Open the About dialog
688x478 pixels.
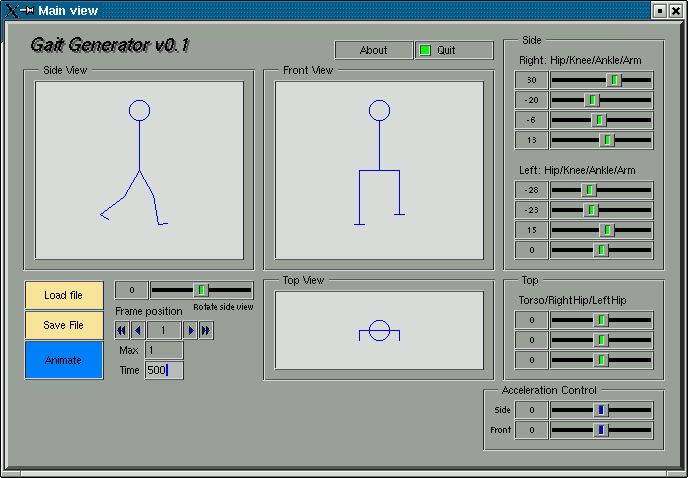373,50
